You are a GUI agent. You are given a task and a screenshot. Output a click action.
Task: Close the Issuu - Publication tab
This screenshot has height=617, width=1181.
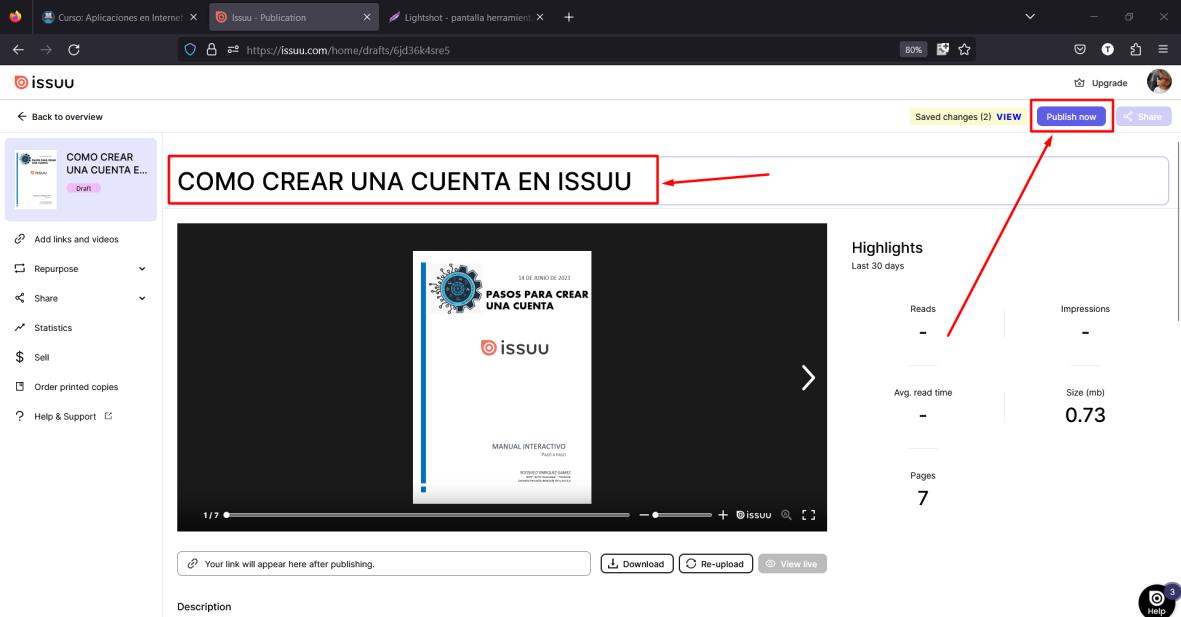coord(367,17)
